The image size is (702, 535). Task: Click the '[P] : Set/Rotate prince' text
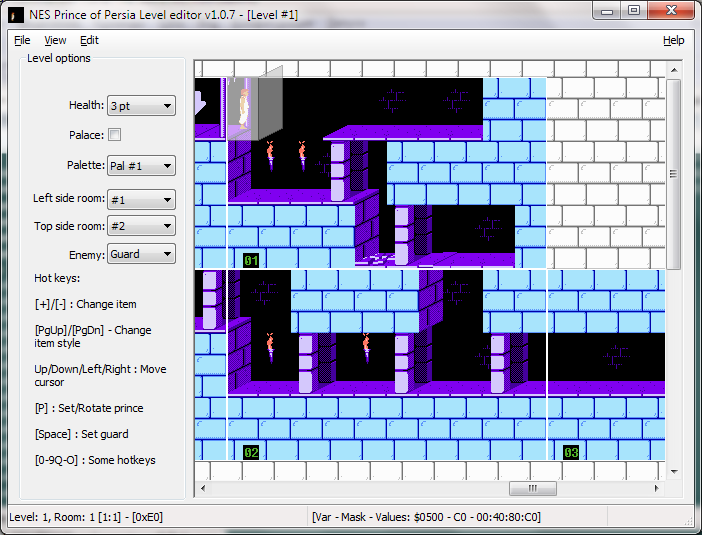point(89,408)
